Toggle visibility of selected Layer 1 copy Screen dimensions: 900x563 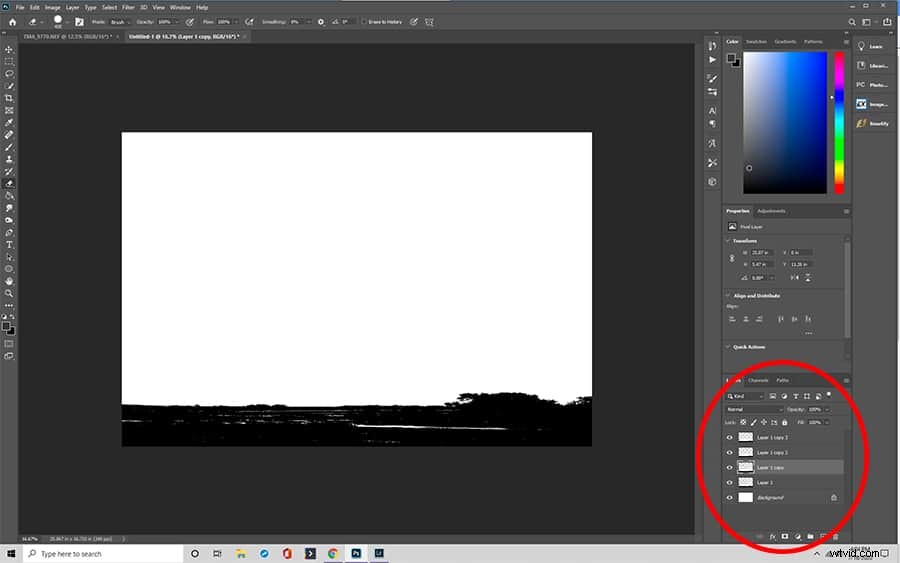(x=730, y=468)
